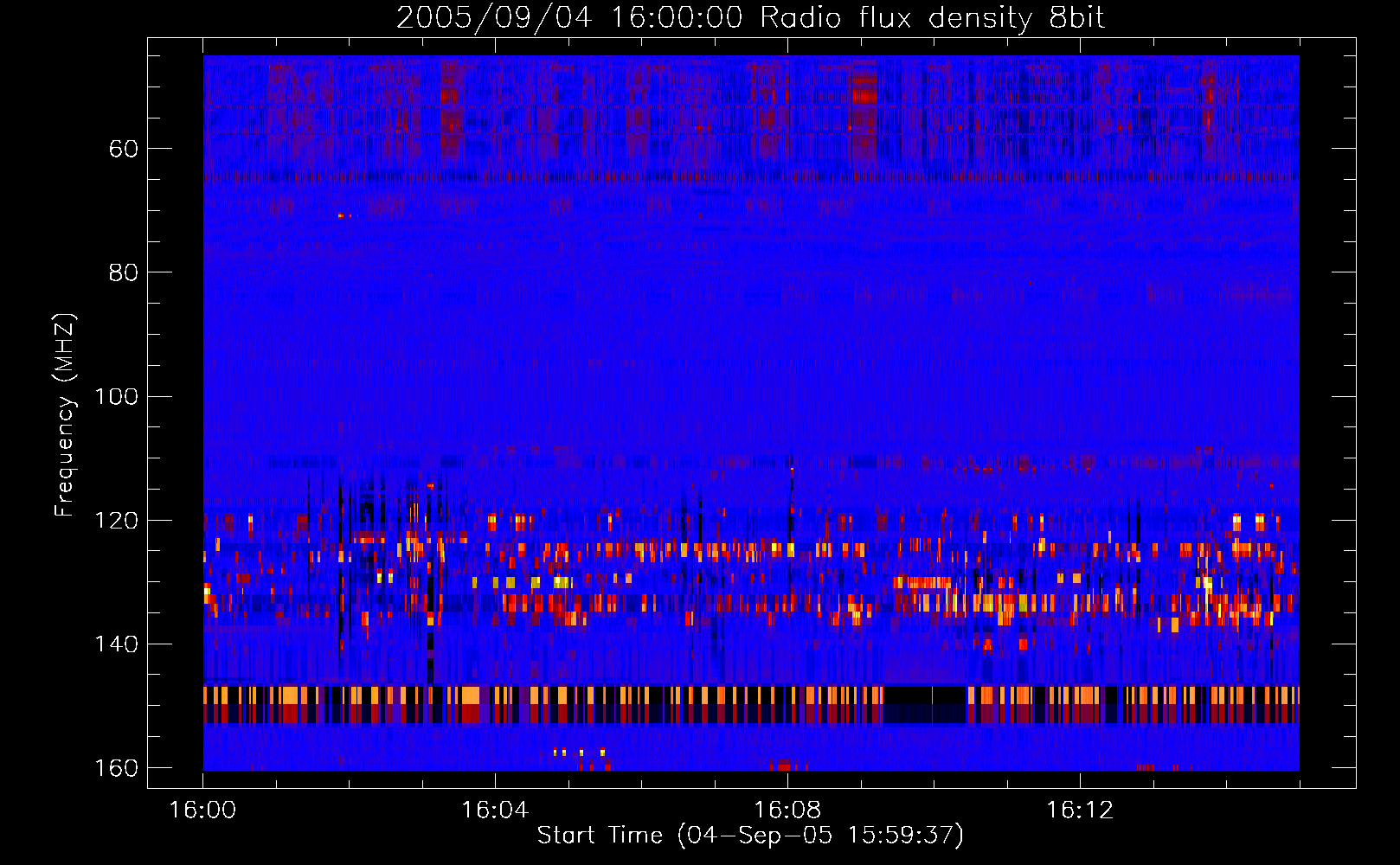Select the 80 frequency tick label
Viewport: 1400px width, 865px height.
tap(124, 272)
